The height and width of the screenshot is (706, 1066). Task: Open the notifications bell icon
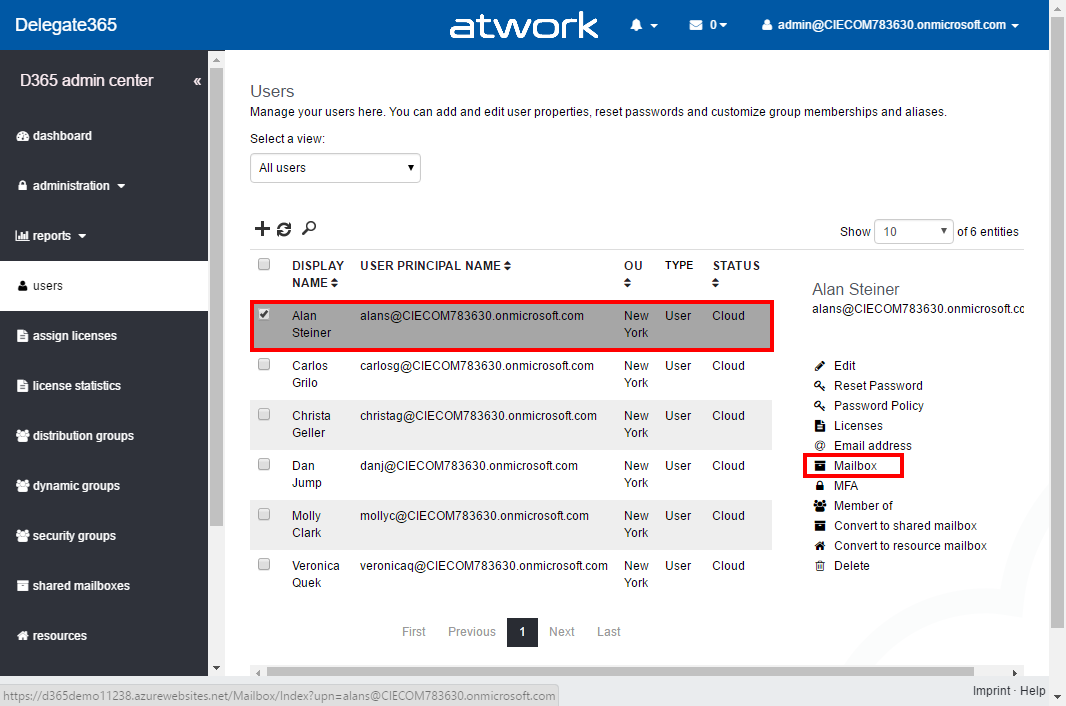(637, 25)
